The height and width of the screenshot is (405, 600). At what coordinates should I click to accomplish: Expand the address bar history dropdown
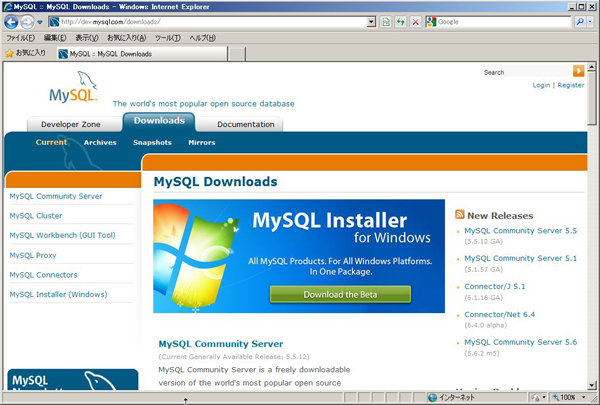[371, 22]
